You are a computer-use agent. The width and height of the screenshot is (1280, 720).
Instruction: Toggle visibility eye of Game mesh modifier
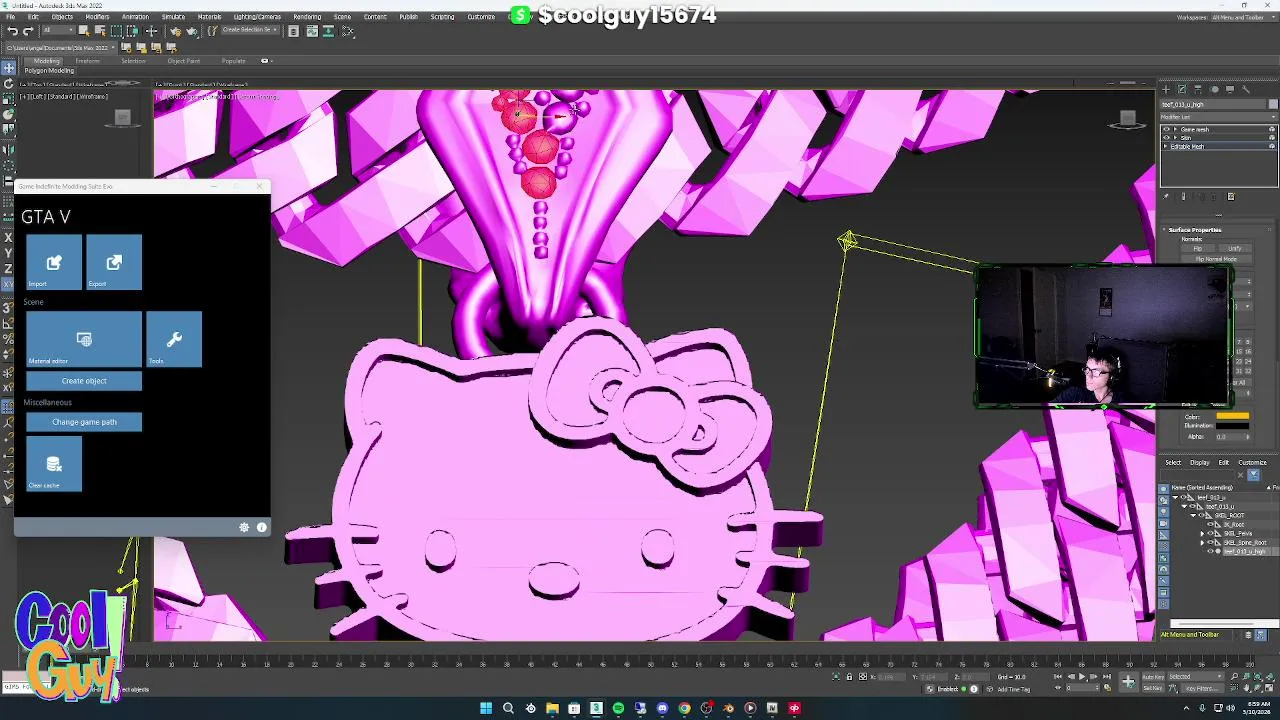(x=1166, y=130)
